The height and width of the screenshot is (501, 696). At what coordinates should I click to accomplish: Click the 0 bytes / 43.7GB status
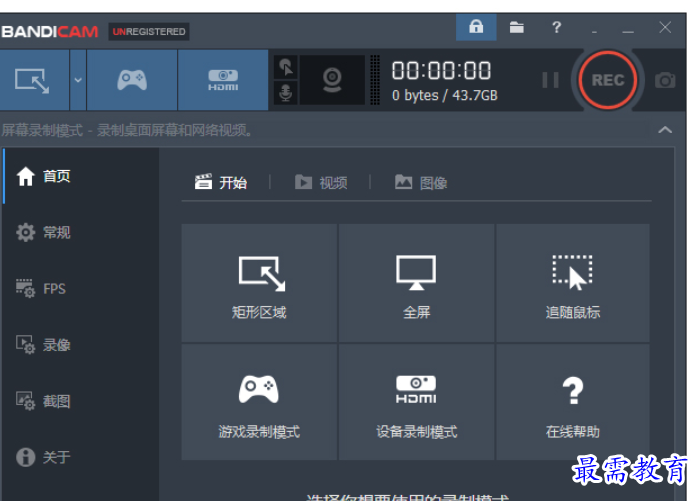tap(445, 95)
